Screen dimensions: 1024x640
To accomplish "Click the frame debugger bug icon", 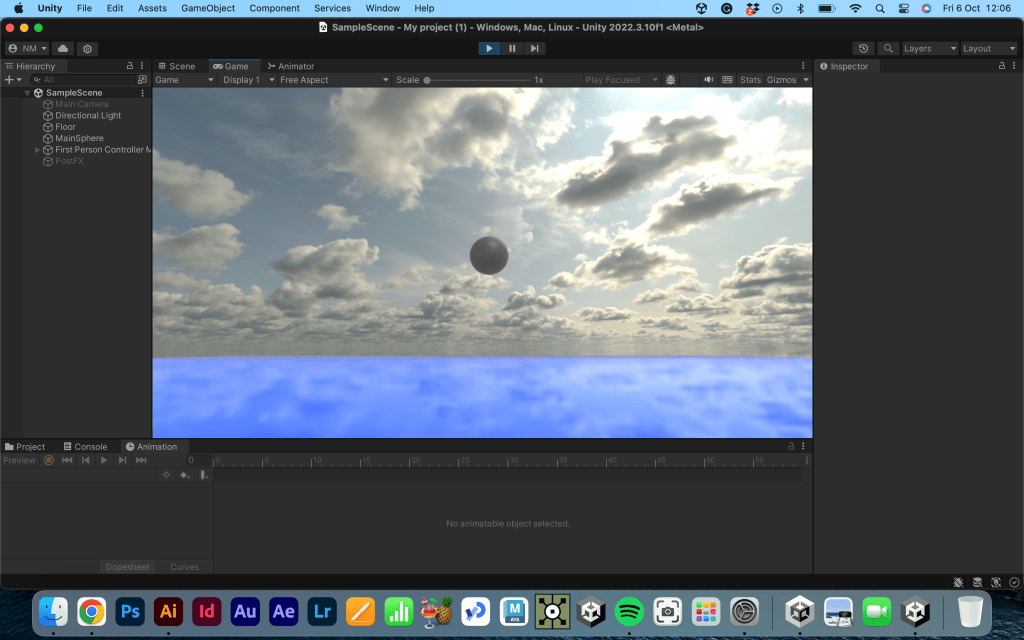I will 670,80.
